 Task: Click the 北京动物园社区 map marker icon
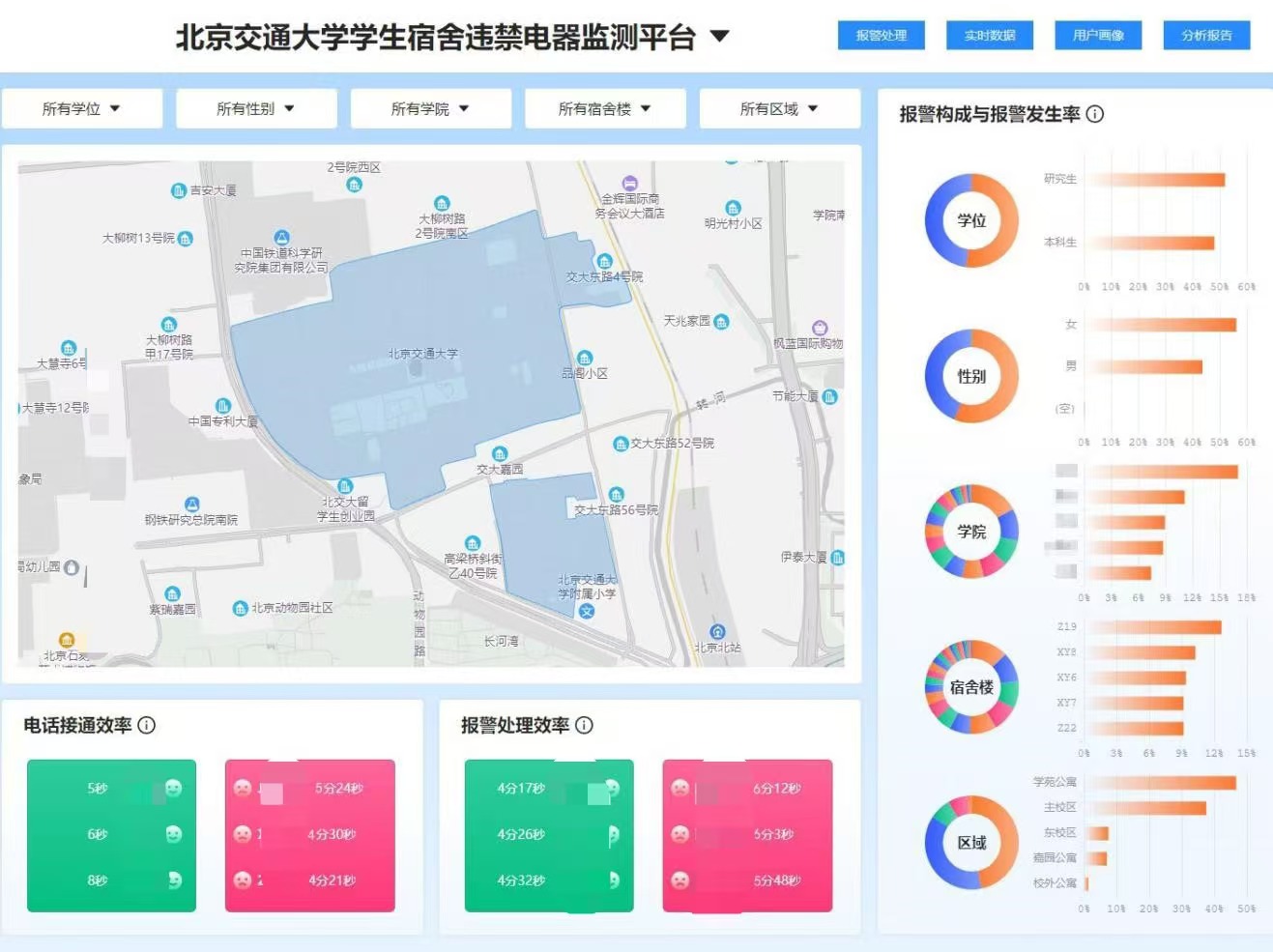point(241,608)
